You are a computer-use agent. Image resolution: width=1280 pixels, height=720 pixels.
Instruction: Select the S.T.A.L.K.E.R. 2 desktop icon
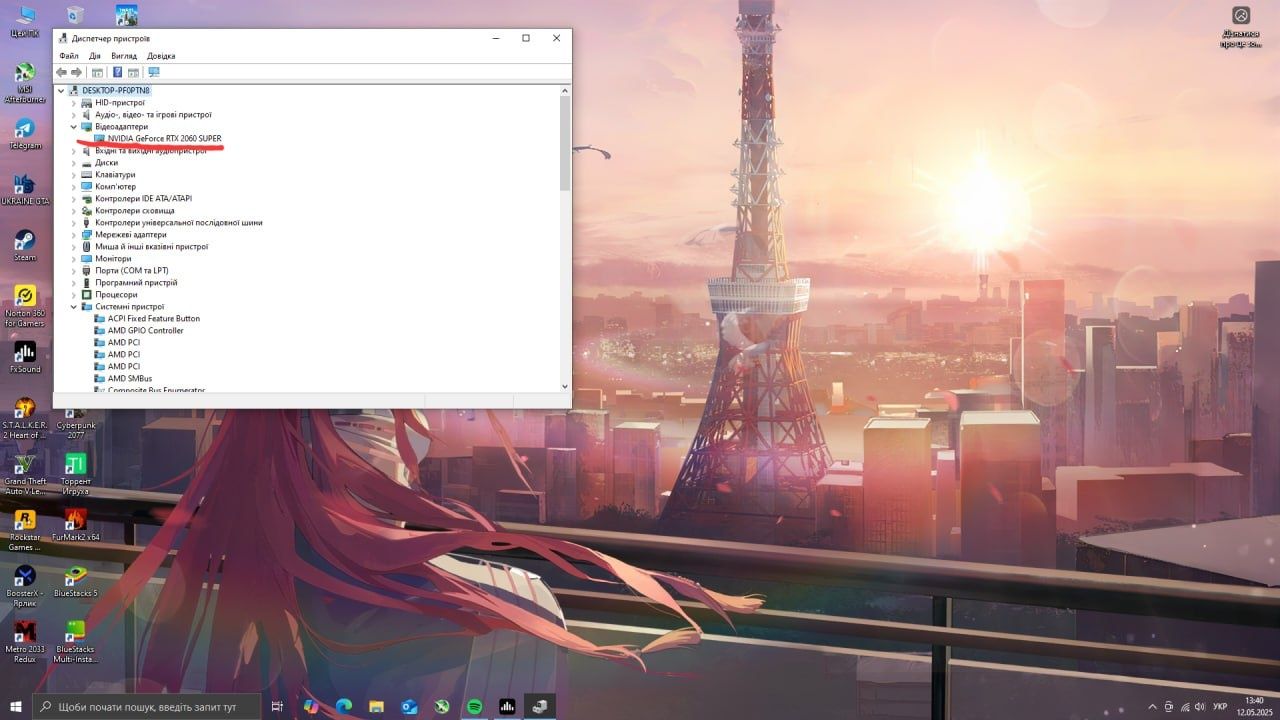[x=25, y=418]
